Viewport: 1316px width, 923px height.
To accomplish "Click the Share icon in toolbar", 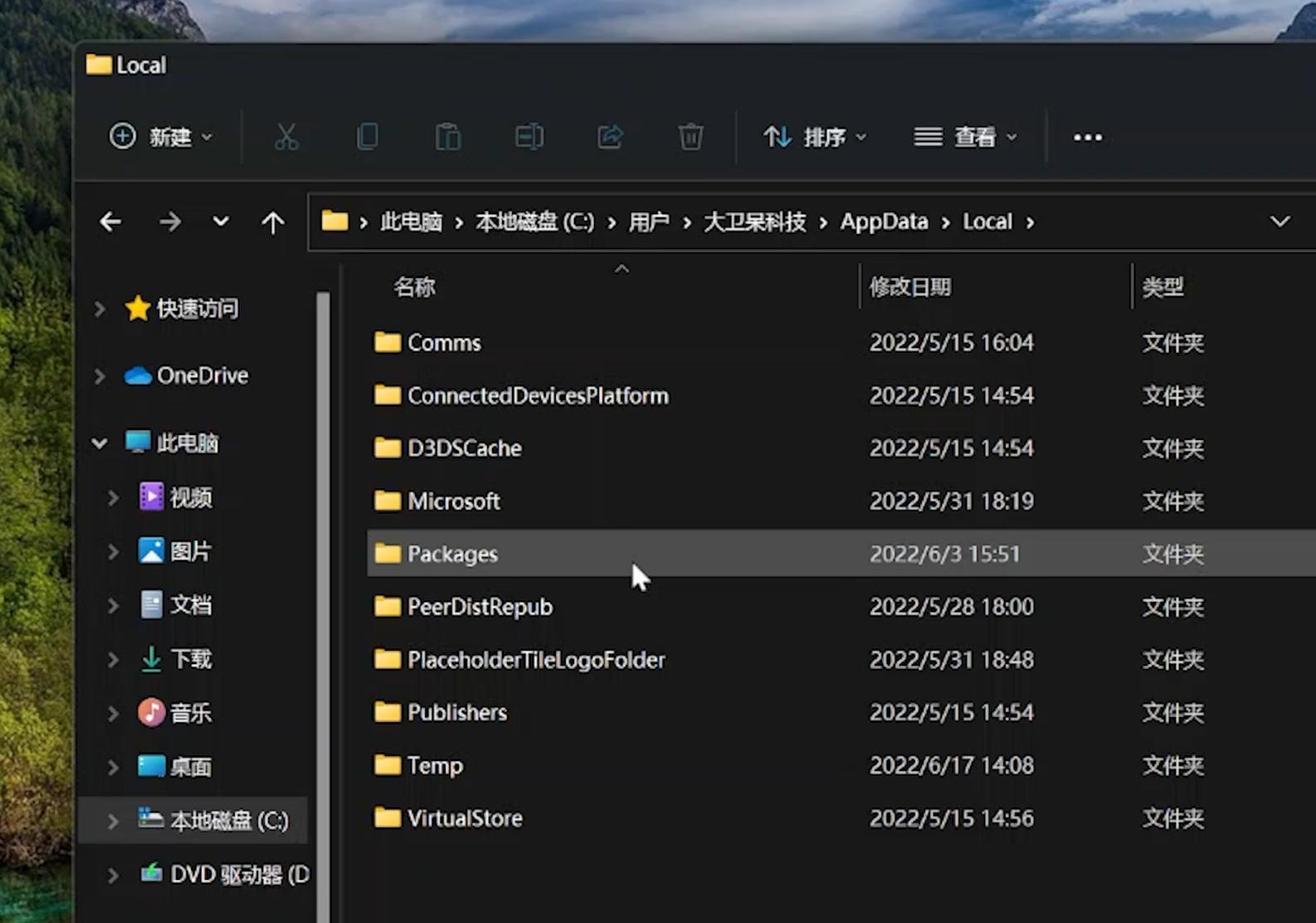I will pyautogui.click(x=610, y=137).
